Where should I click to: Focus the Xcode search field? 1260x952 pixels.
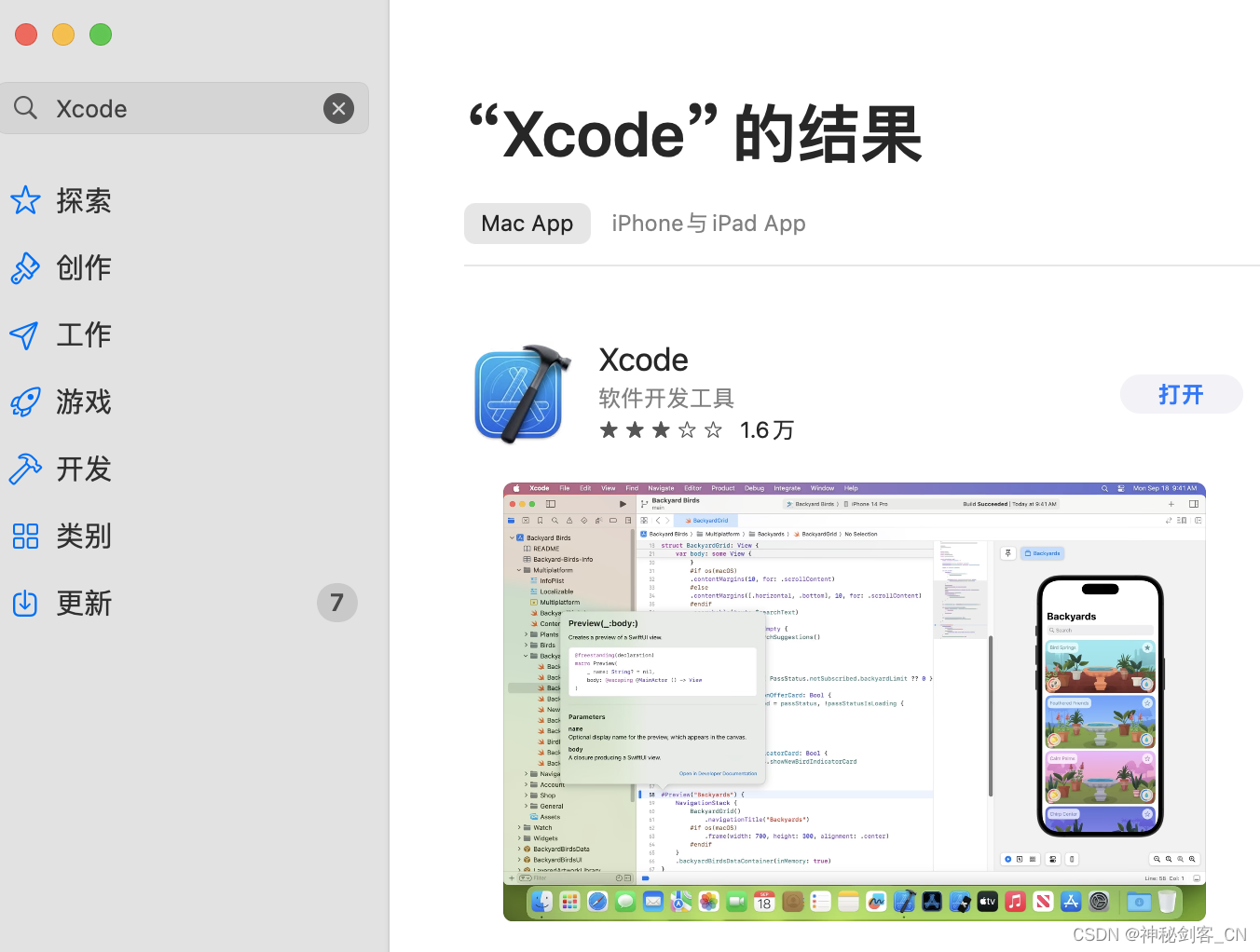[184, 108]
